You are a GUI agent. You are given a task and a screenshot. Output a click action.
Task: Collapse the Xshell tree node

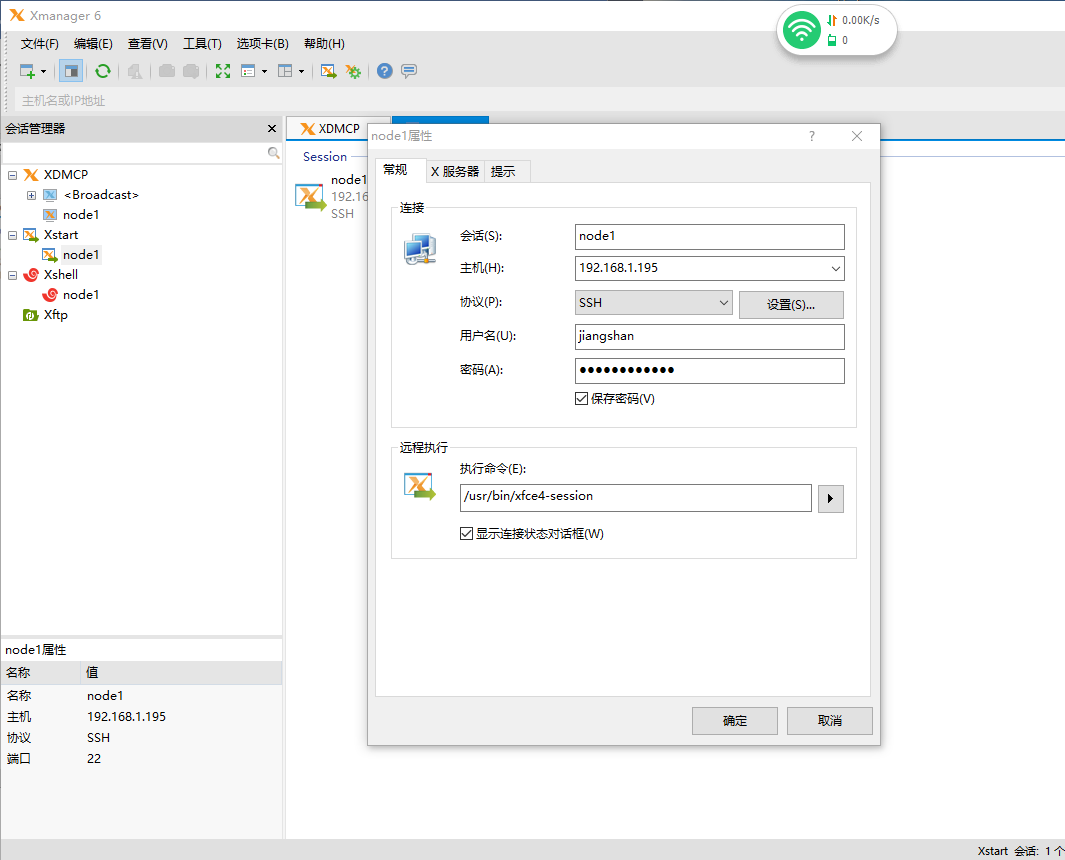12,275
